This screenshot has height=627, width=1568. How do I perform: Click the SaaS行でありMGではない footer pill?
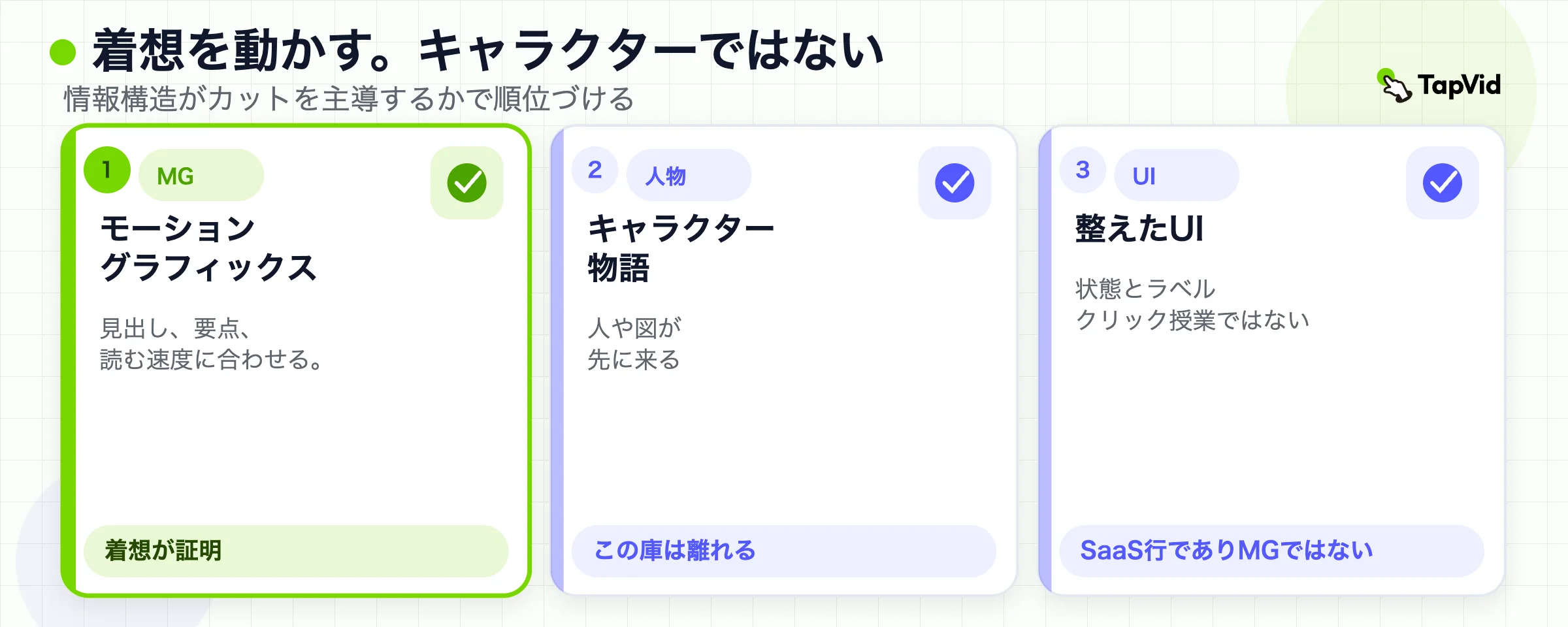[1271, 551]
